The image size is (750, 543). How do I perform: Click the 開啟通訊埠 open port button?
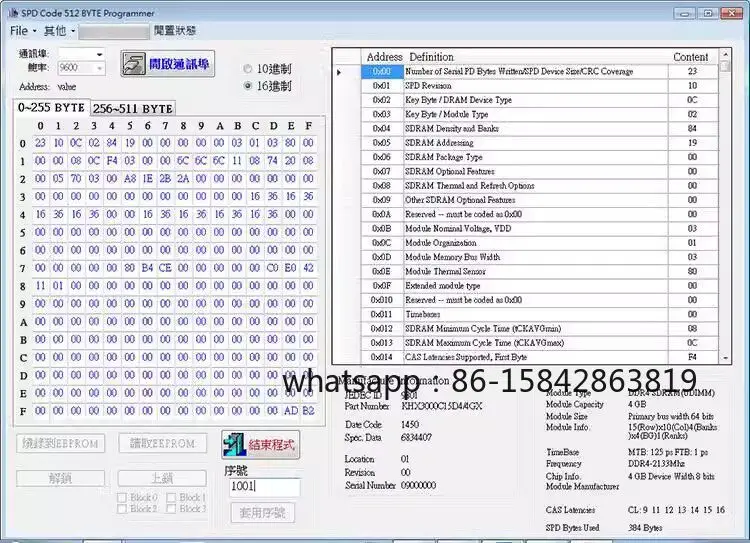pos(167,64)
